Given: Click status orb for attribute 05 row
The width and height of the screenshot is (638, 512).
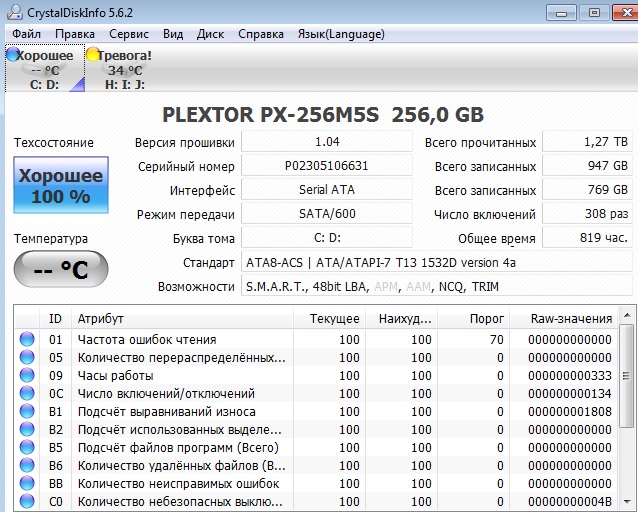Looking at the screenshot, I should 27,358.
